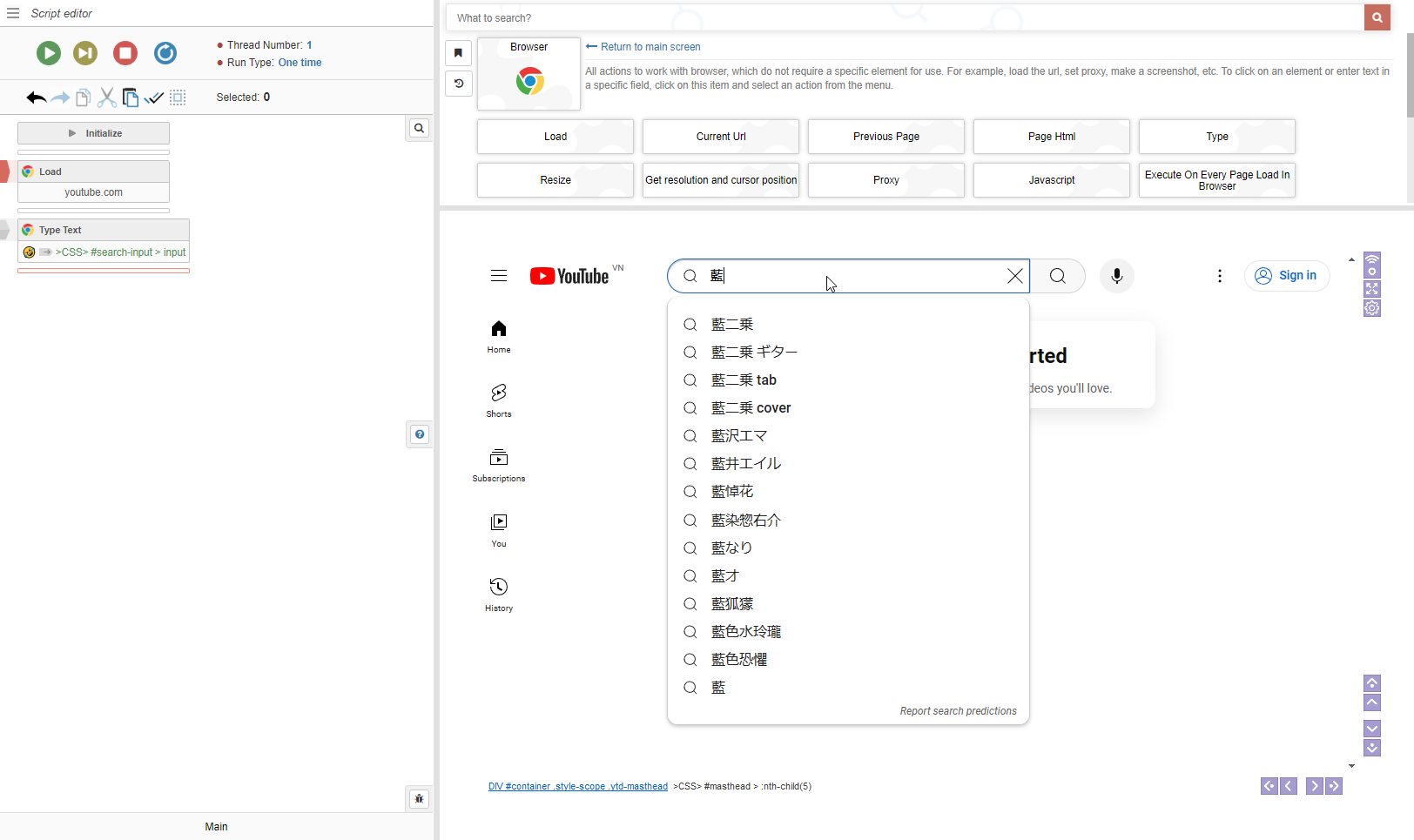
Task: Cut selected blocks using the scissors icon
Action: (106, 97)
